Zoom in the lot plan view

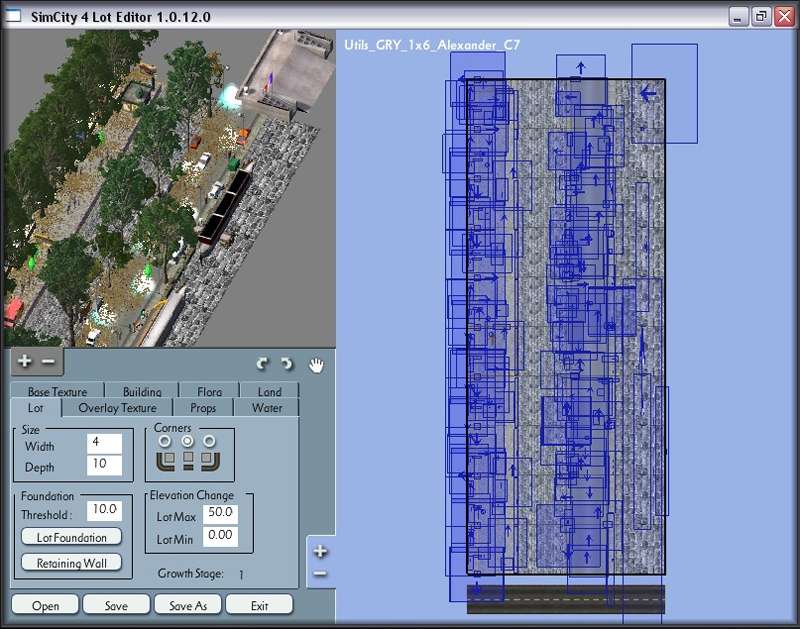click(x=320, y=551)
